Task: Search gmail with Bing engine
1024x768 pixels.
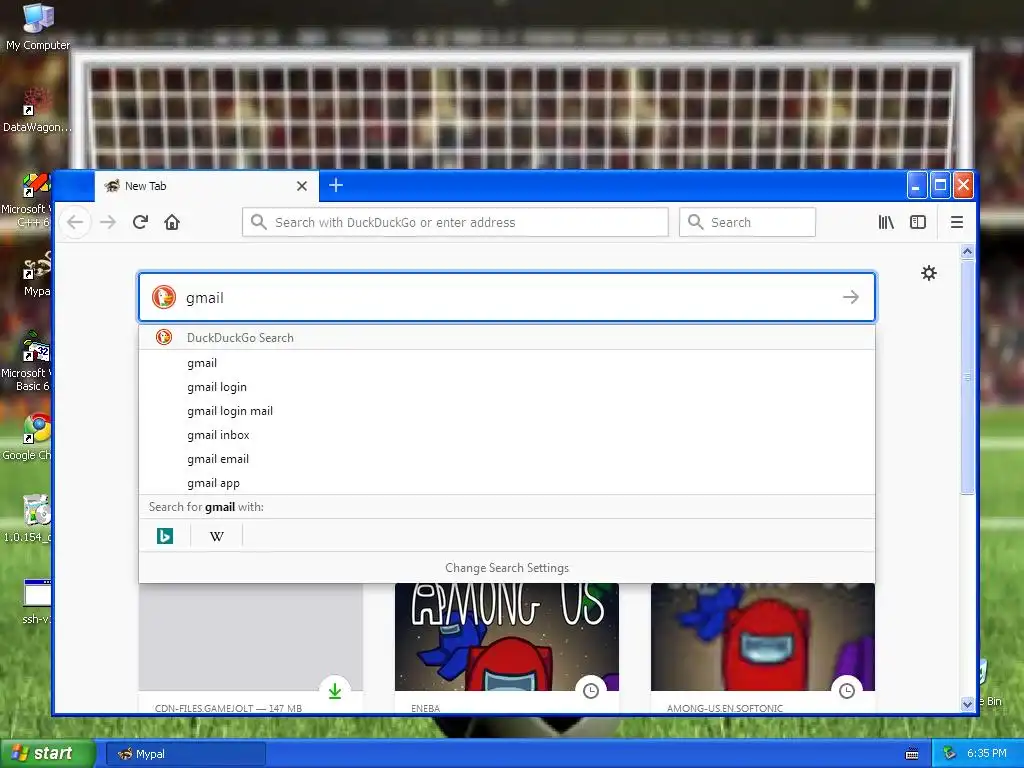Action: 165,536
